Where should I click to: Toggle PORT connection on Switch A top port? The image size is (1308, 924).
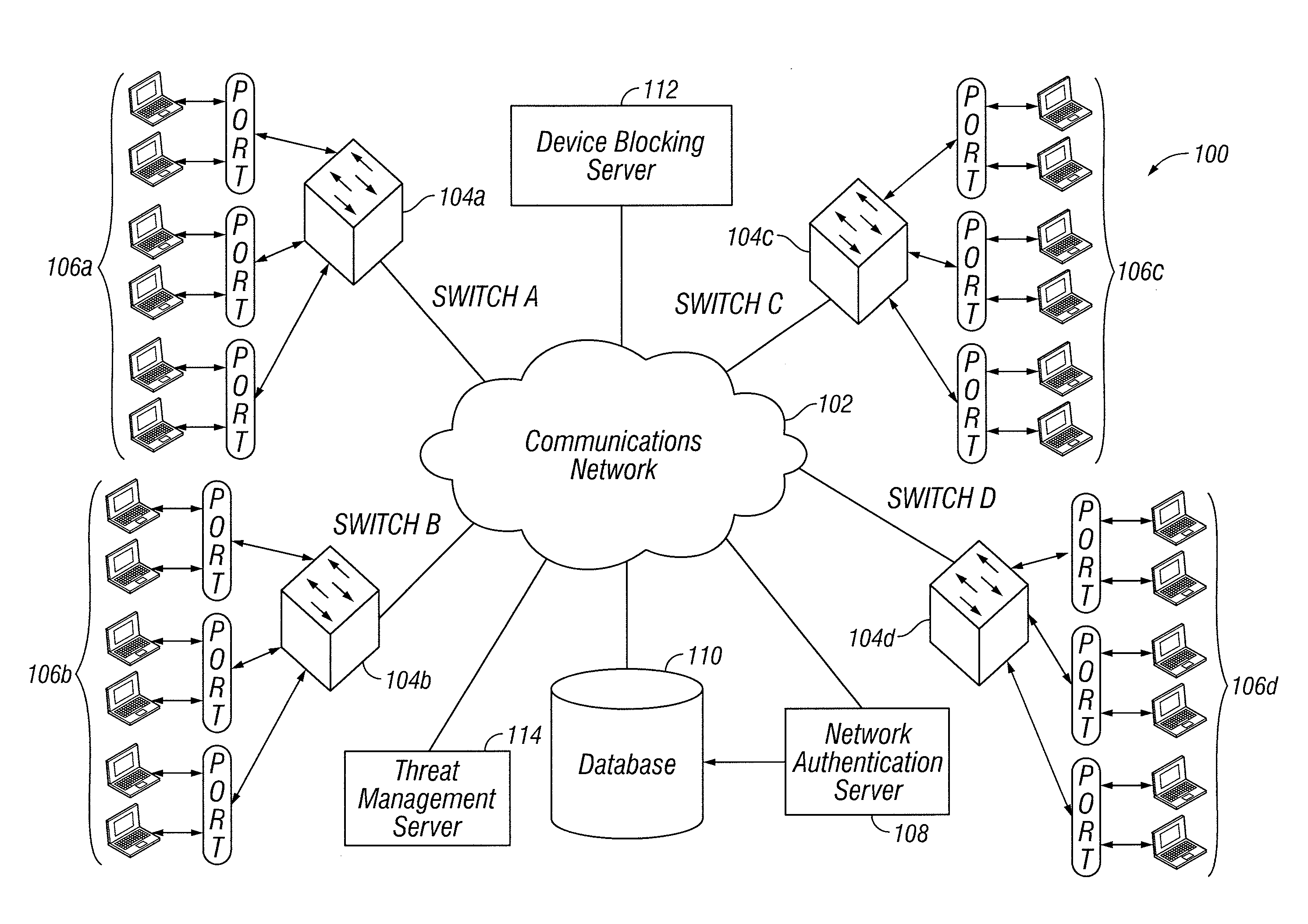coord(226,99)
